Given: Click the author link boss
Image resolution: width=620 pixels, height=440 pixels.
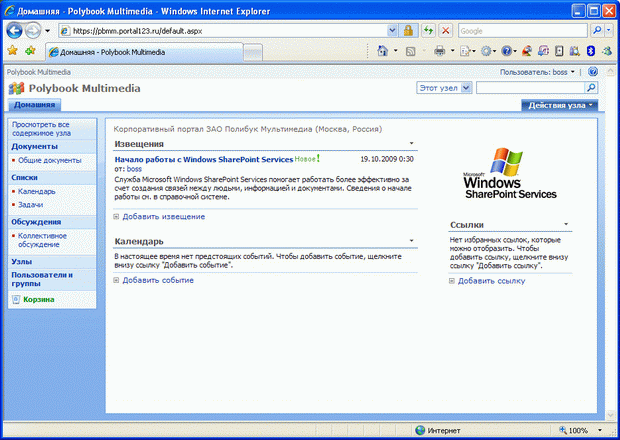Looking at the screenshot, I should 134,169.
